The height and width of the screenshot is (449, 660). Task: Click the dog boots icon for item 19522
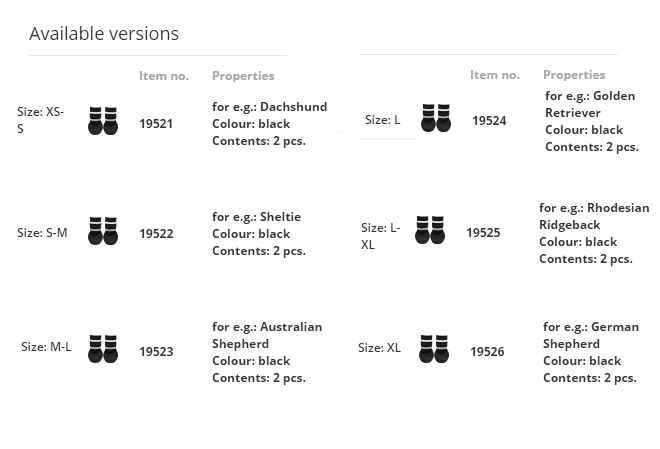click(103, 231)
